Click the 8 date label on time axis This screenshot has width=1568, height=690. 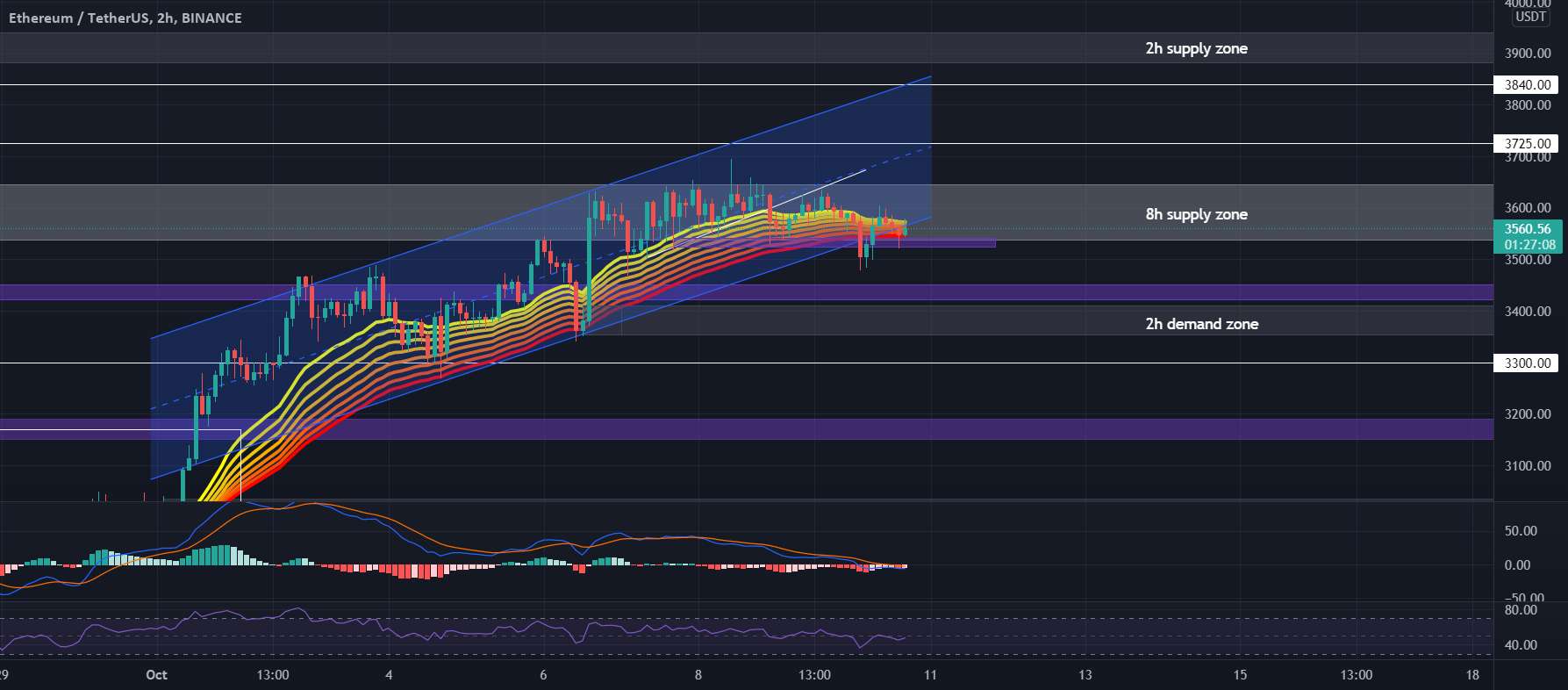tap(698, 675)
